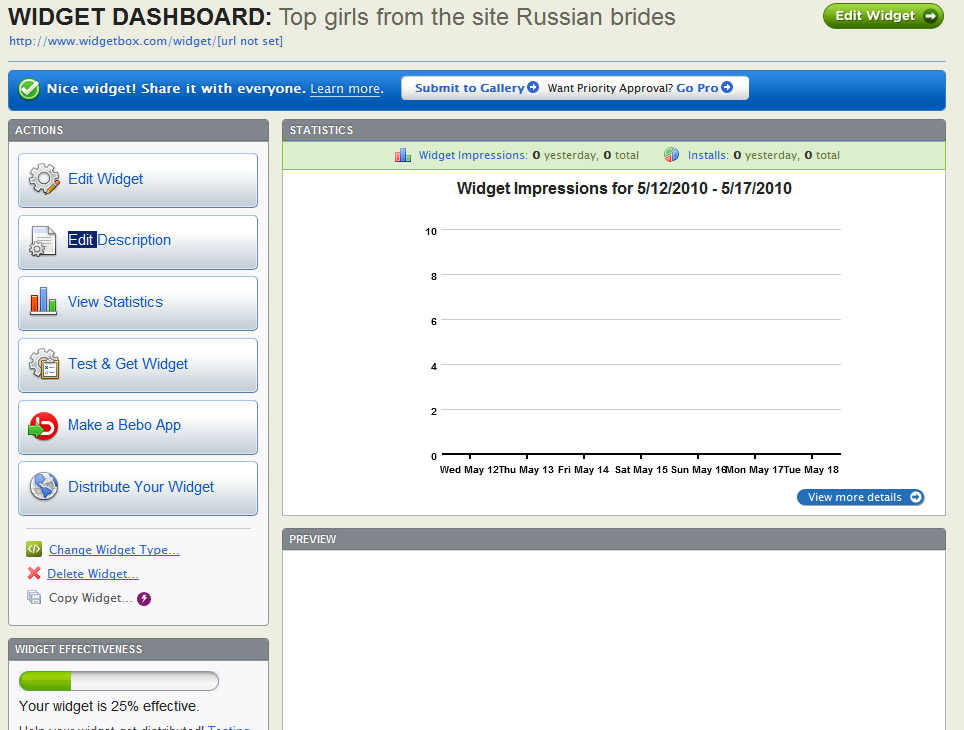The width and height of the screenshot is (964, 730).
Task: Click the Change Widget Type link
Action: tap(114, 550)
